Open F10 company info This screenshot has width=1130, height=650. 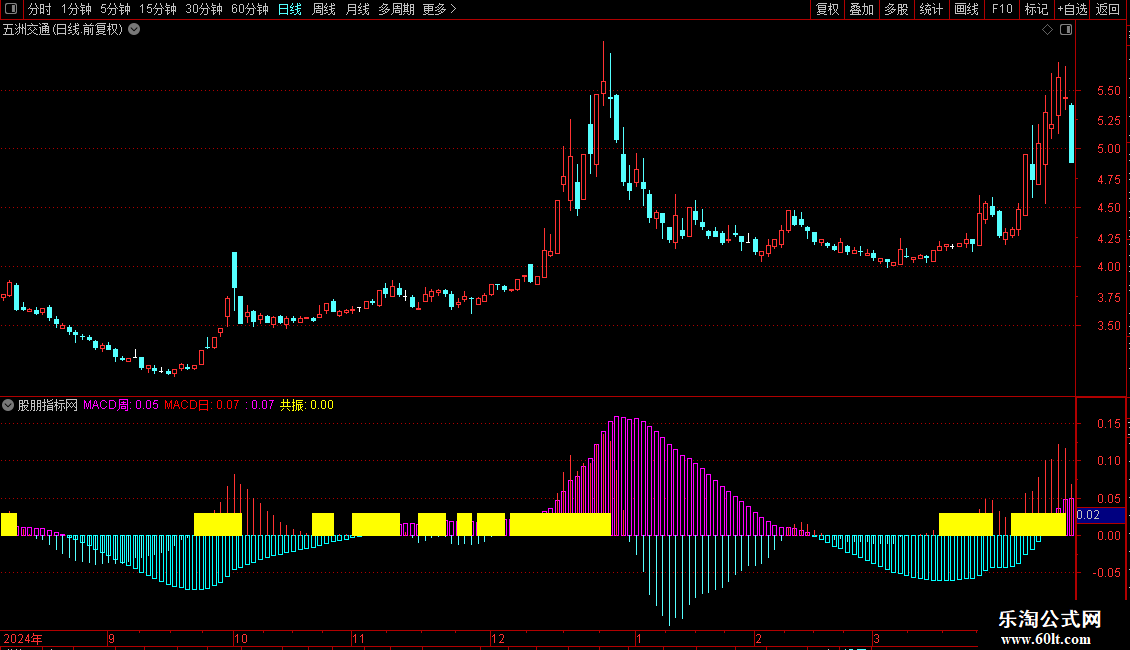point(1002,9)
